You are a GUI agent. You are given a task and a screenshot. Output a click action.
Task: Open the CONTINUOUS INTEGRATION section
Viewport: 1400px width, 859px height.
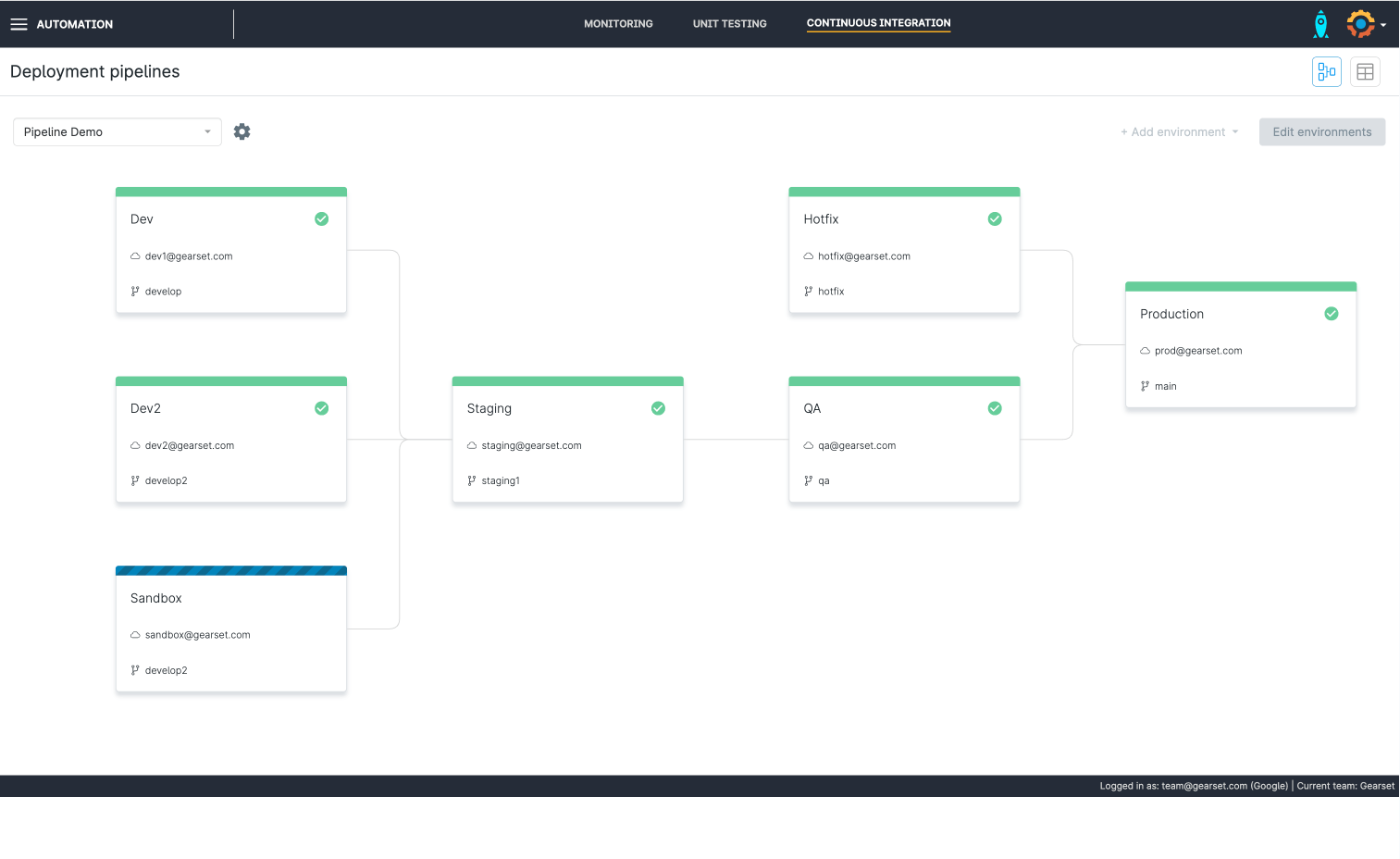877,23
